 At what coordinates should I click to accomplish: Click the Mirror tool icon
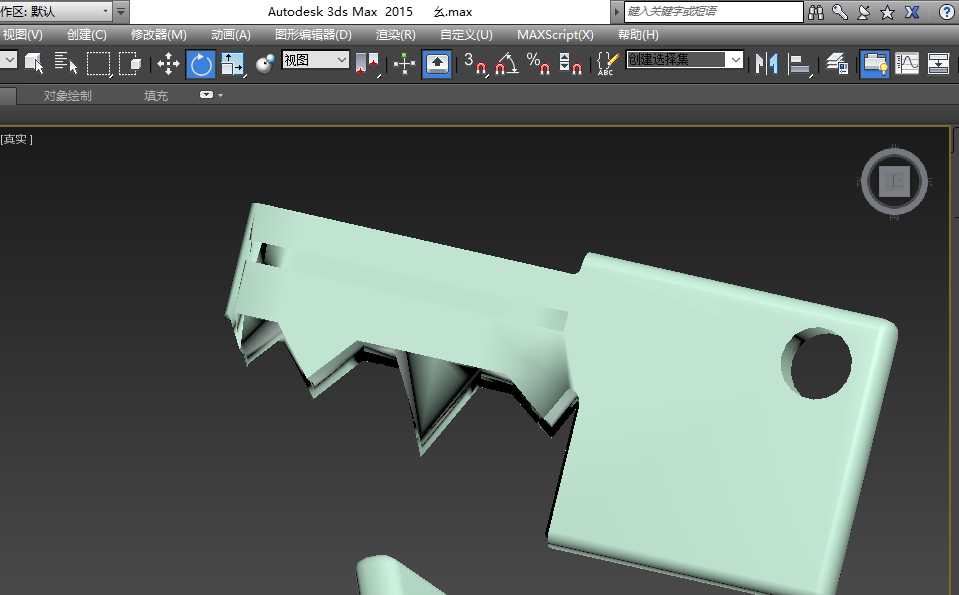[x=766, y=65]
